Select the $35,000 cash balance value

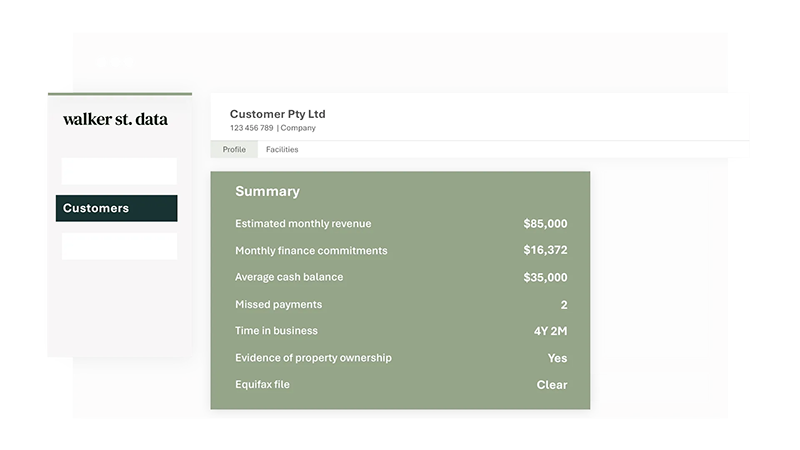pos(545,278)
